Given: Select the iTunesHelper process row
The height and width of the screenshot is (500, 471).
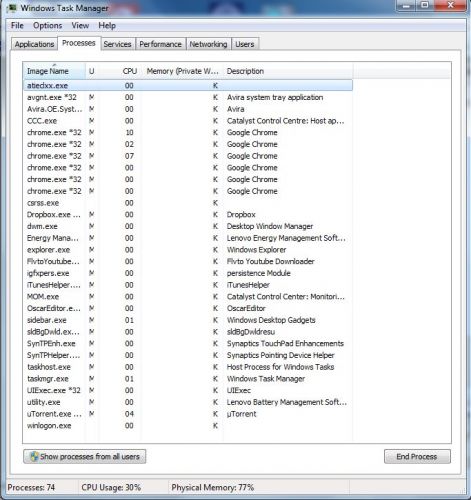Looking at the screenshot, I should (x=188, y=285).
